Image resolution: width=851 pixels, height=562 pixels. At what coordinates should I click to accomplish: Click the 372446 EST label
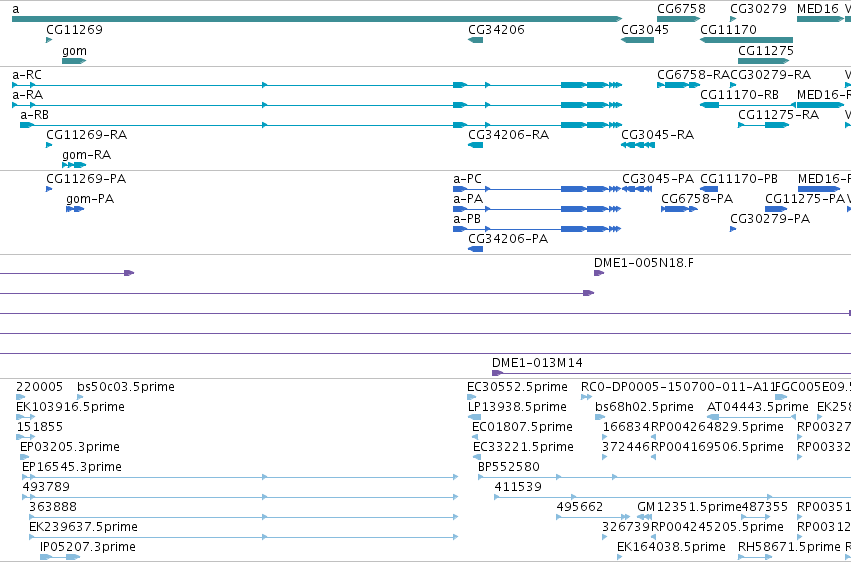(626, 448)
